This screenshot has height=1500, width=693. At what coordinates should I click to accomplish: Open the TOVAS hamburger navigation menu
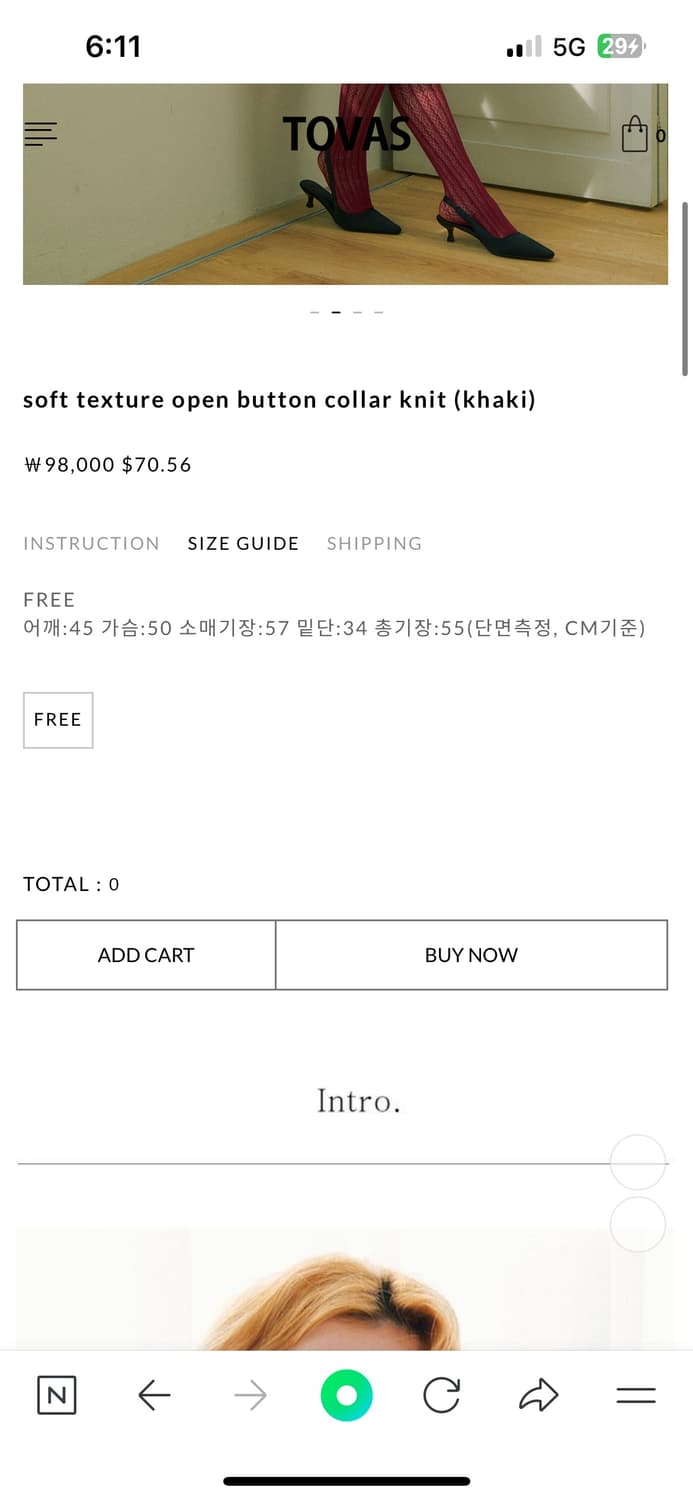[x=40, y=133]
